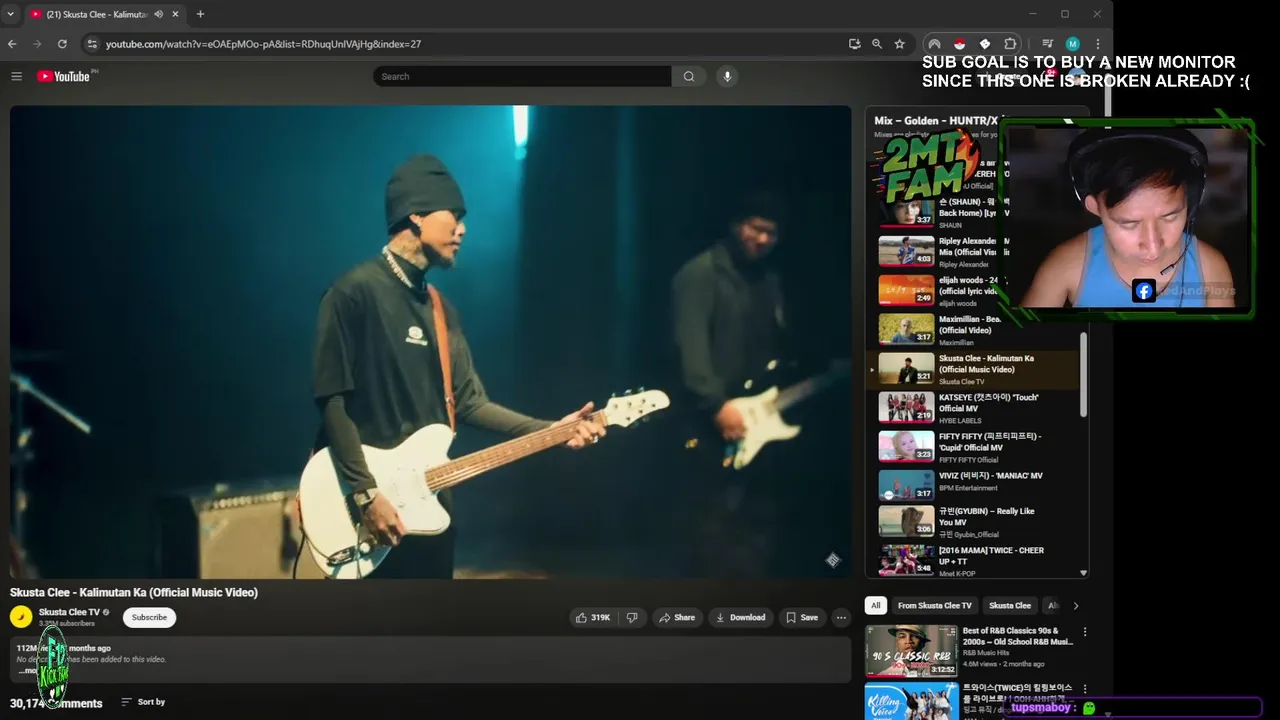Close the Skusta Clee browser tab
This screenshot has width=1280, height=720.
[176, 14]
